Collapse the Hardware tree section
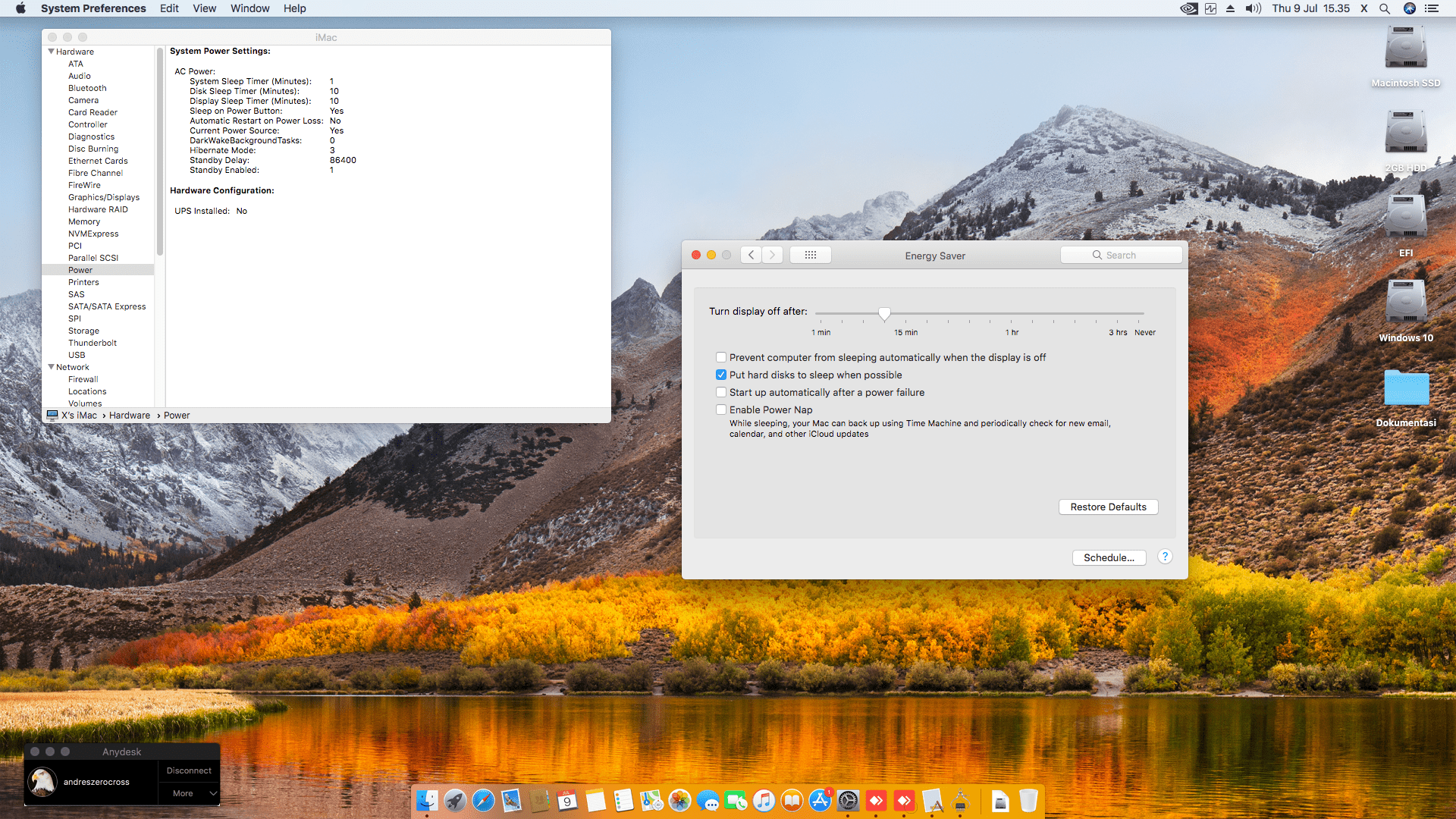The image size is (1456, 819). pyautogui.click(x=51, y=52)
